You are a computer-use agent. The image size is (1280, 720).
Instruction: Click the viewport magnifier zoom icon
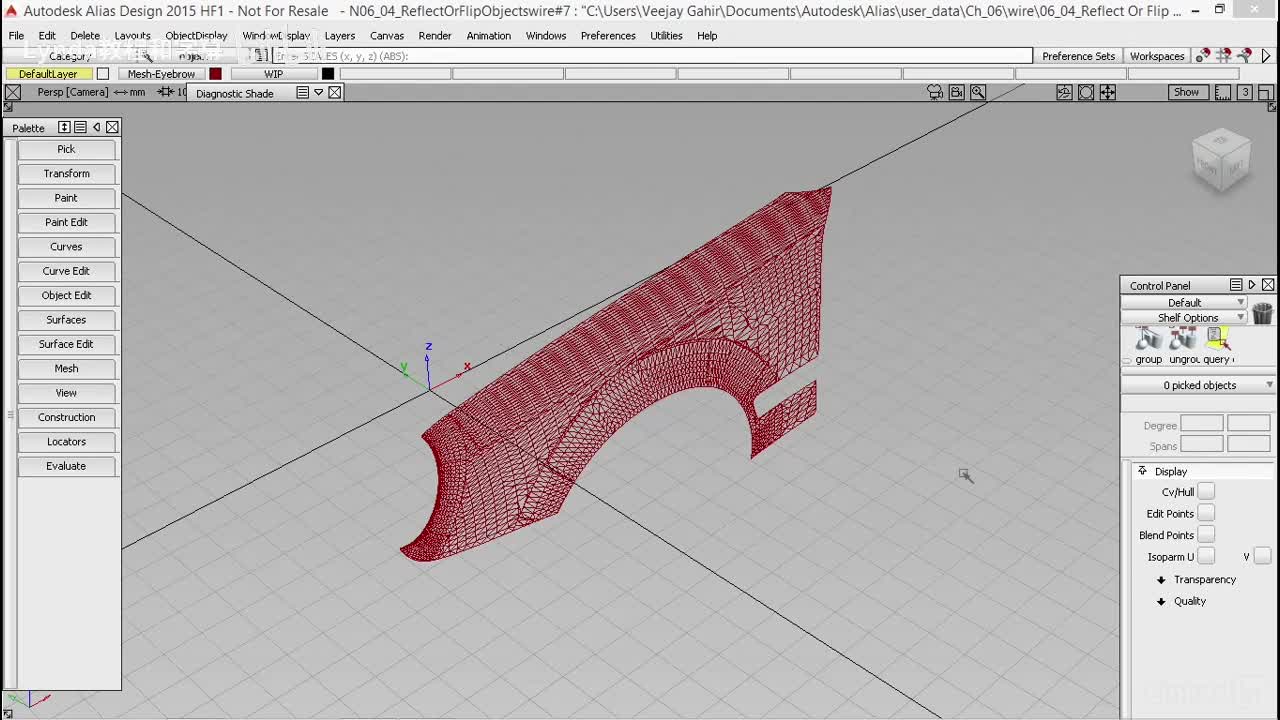(x=978, y=92)
